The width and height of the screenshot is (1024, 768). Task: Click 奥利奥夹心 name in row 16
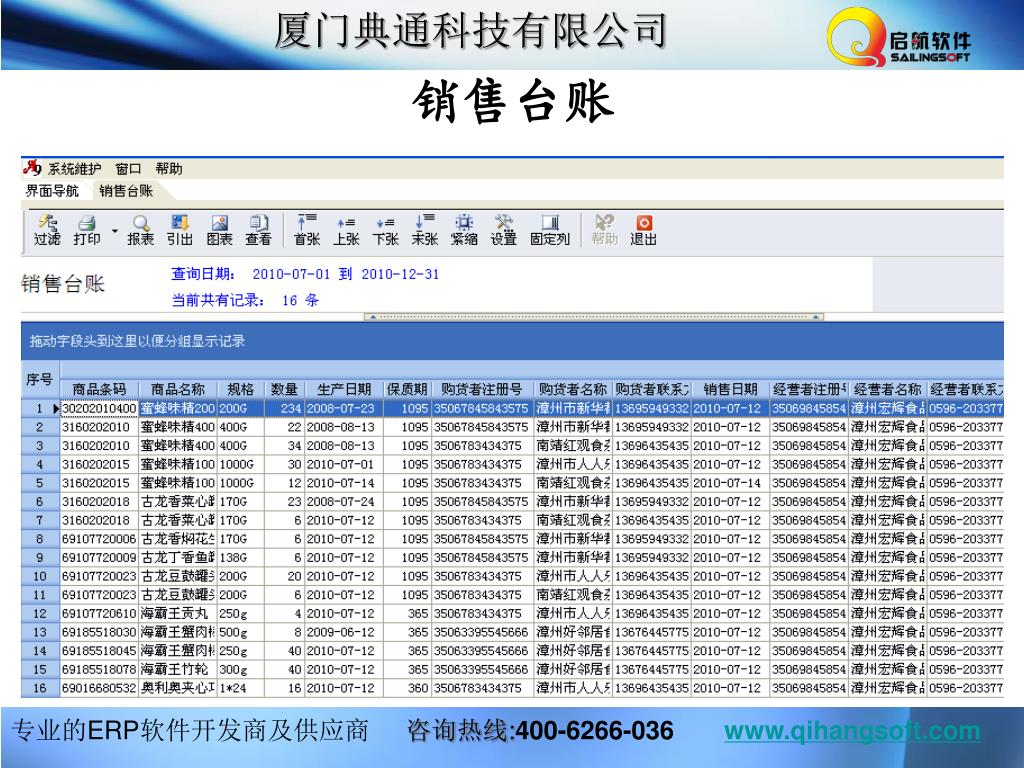(178, 688)
